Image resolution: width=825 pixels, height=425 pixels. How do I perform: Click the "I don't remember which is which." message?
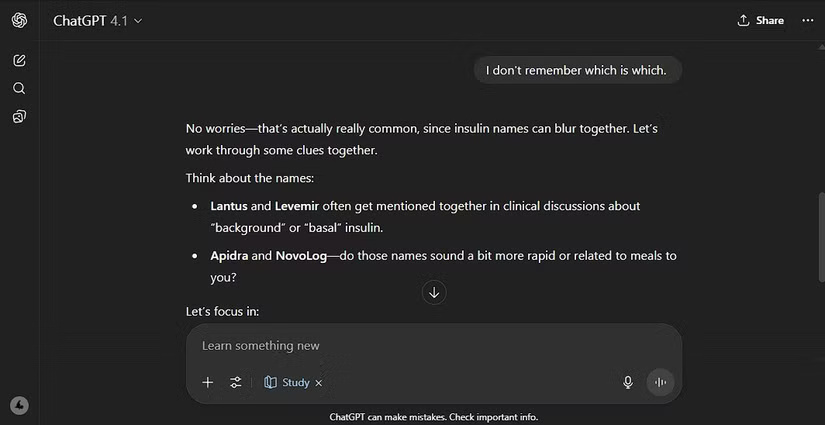[x=577, y=70]
